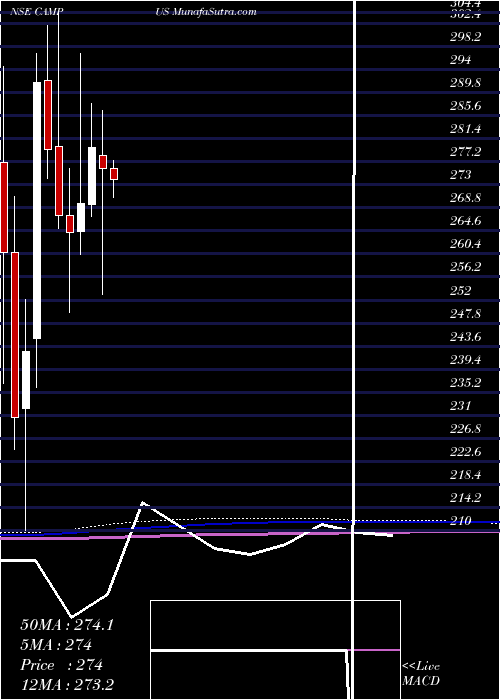Image resolution: width=500 pixels, height=700 pixels.
Task: Click the last small red candle near 273
Action: [x=114, y=174]
